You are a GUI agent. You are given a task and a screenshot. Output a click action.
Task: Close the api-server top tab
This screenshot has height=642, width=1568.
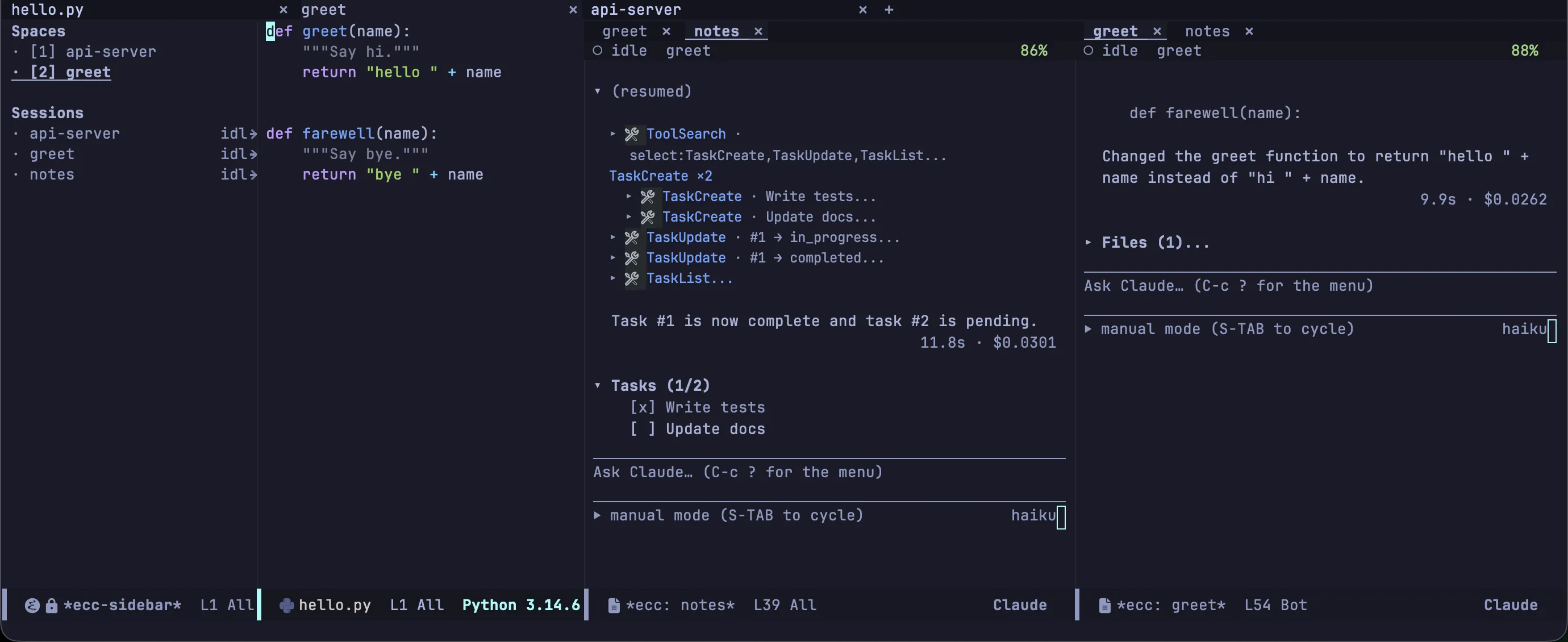(x=862, y=10)
